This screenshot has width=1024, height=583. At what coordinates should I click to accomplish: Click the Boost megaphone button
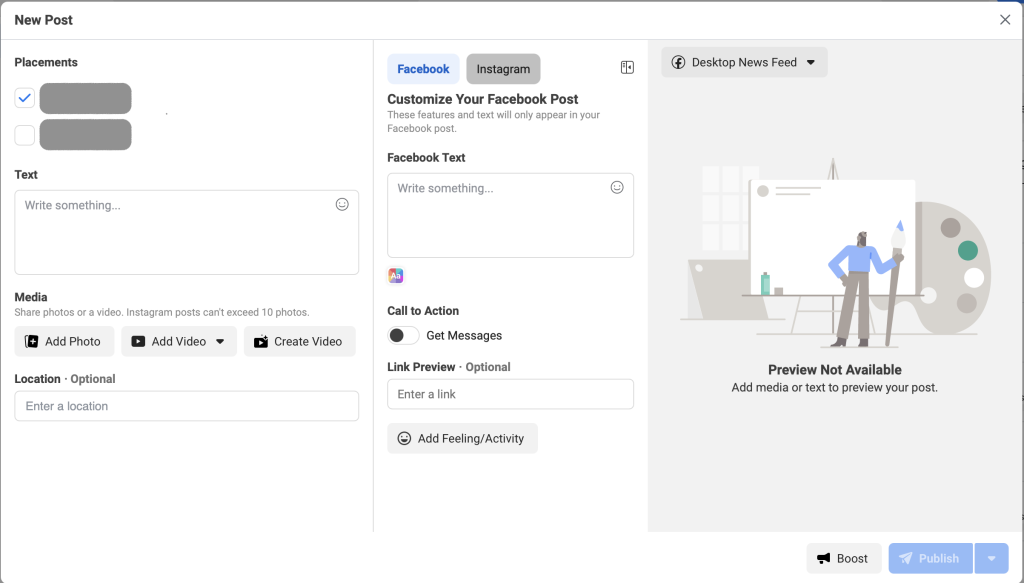[x=843, y=558]
